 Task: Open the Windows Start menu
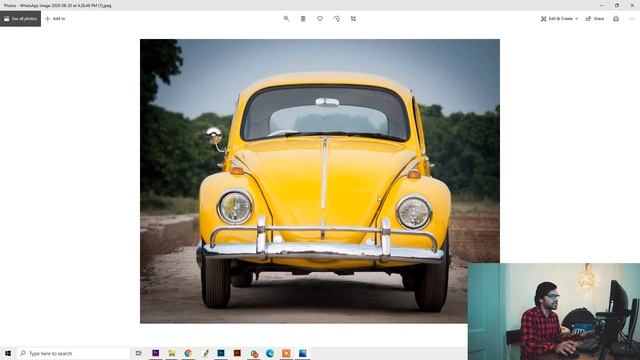8,353
